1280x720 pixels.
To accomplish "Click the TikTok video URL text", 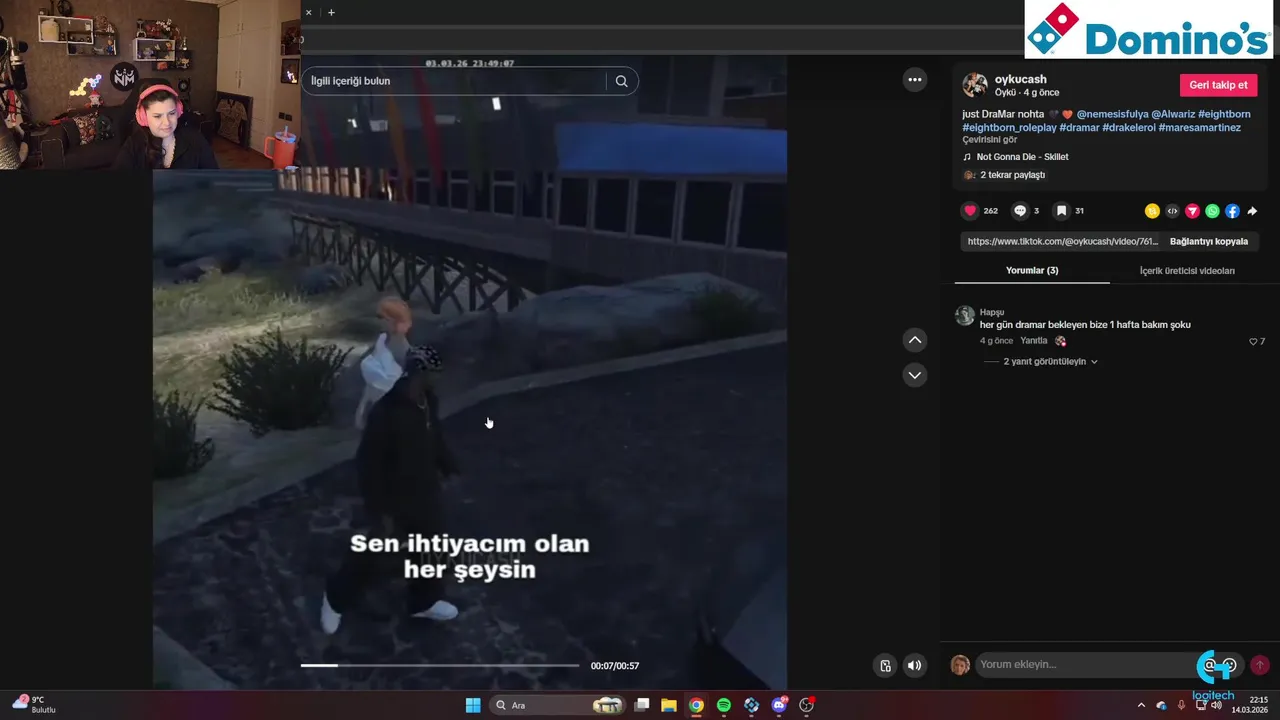I will [1062, 241].
